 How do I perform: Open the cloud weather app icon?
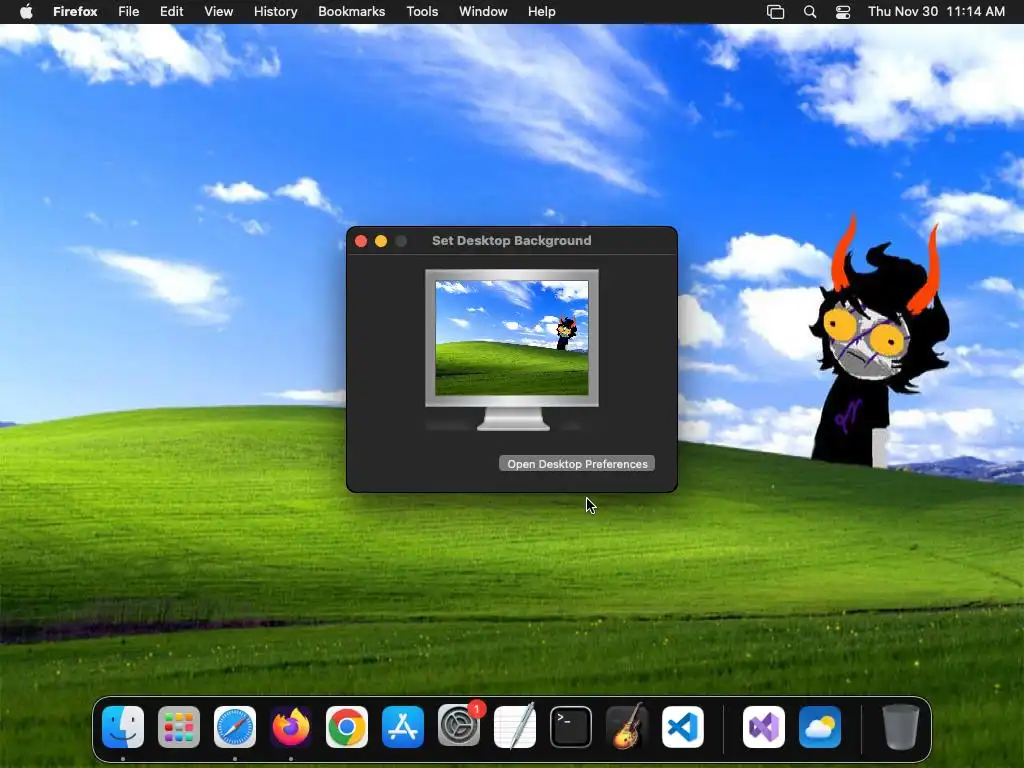pyautogui.click(x=820, y=727)
